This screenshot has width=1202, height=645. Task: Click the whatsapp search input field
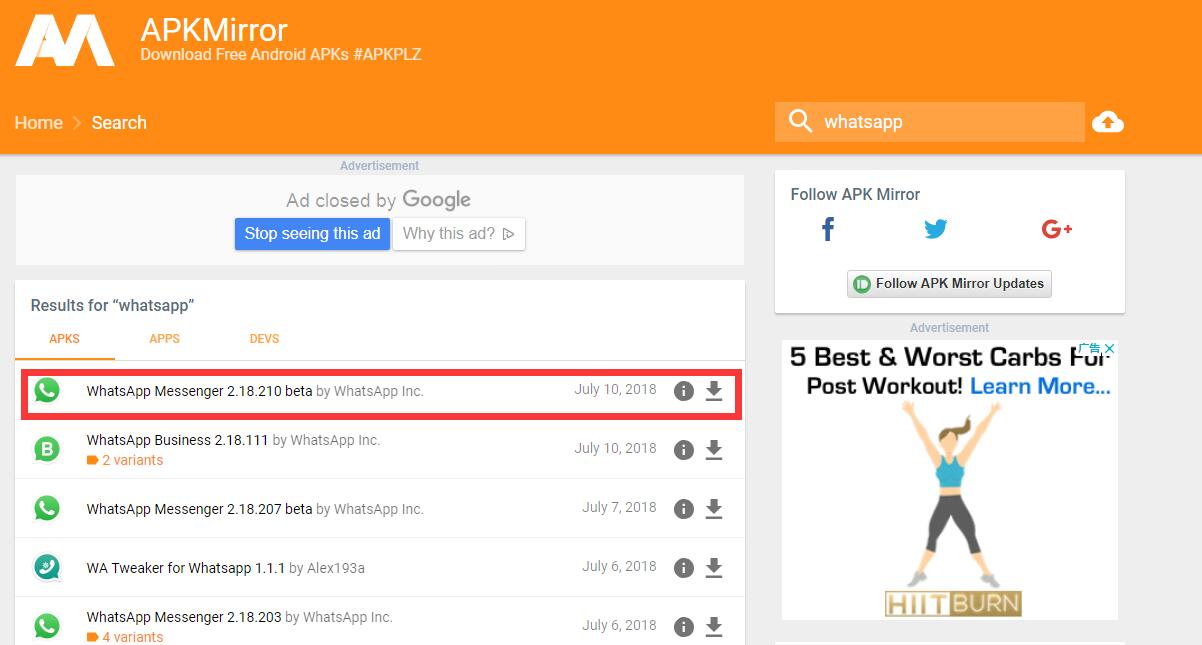929,122
